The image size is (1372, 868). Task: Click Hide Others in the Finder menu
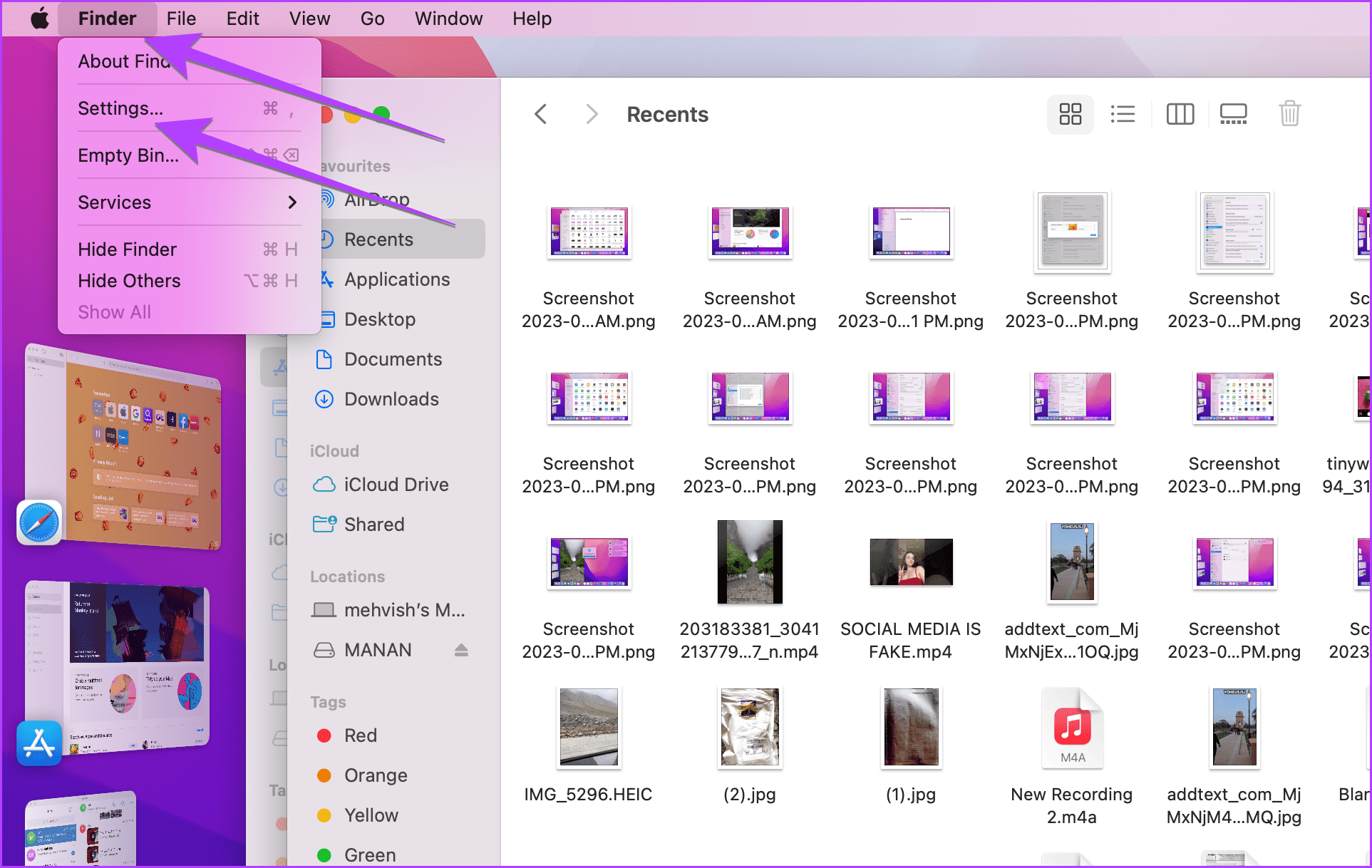coord(129,280)
